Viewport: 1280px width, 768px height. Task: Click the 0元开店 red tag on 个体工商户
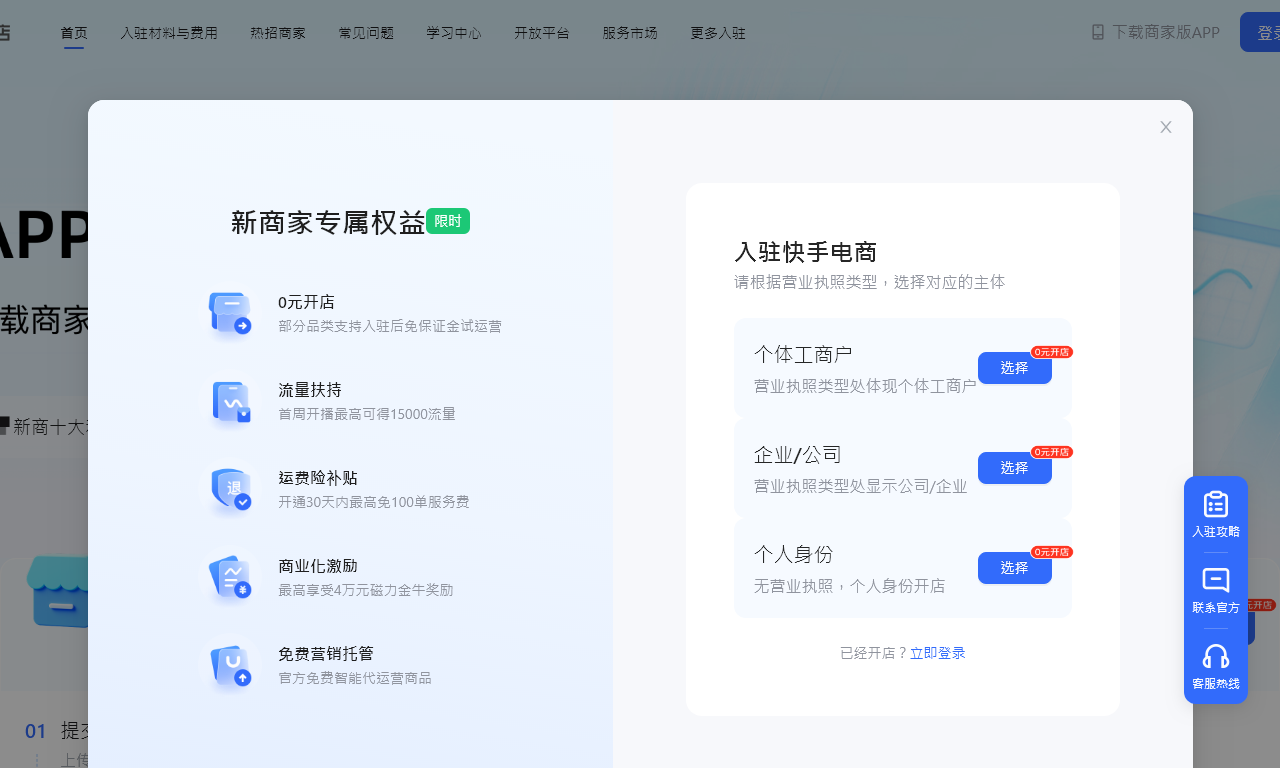coord(1052,352)
